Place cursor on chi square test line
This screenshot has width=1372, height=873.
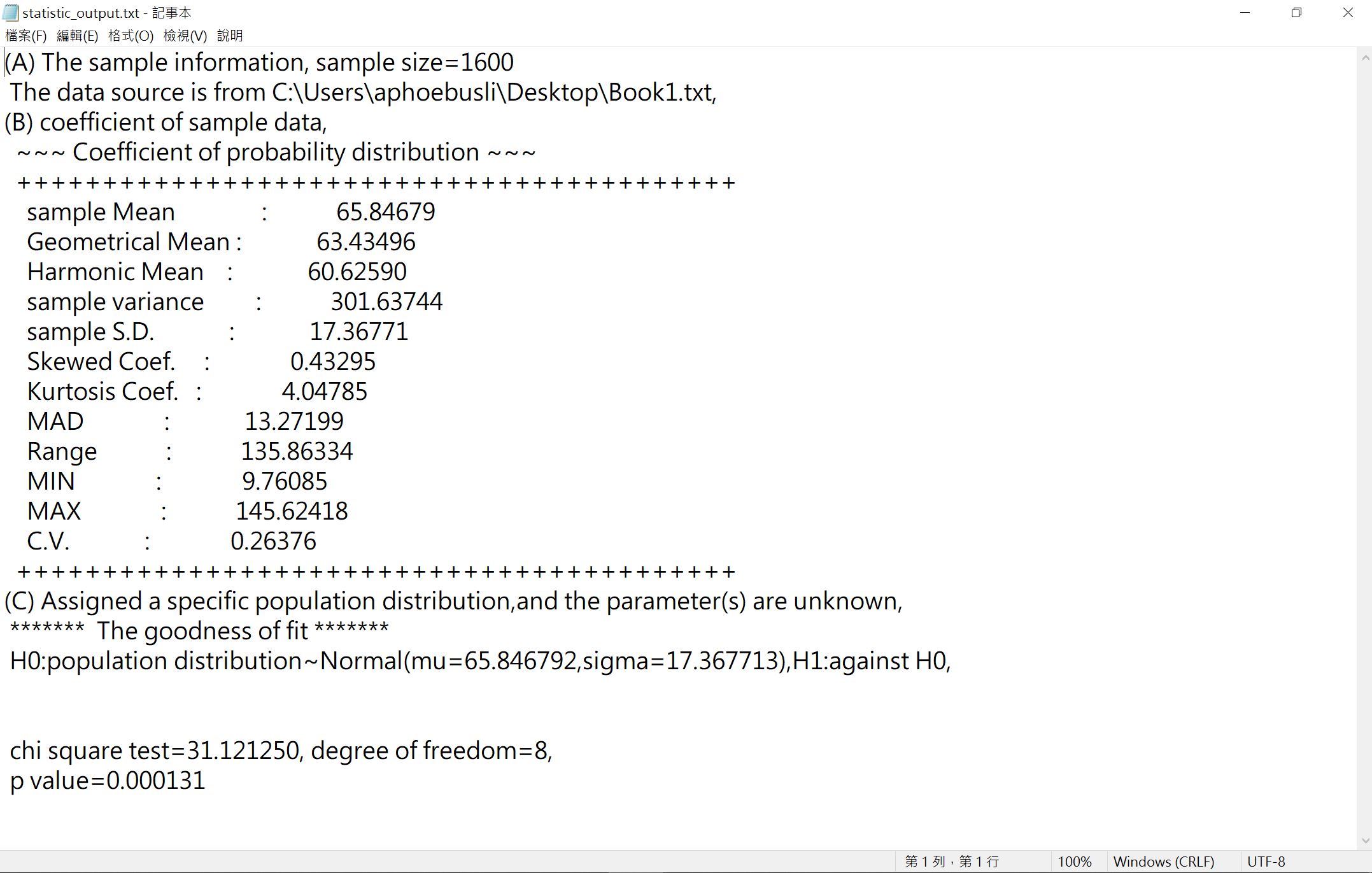[280, 751]
